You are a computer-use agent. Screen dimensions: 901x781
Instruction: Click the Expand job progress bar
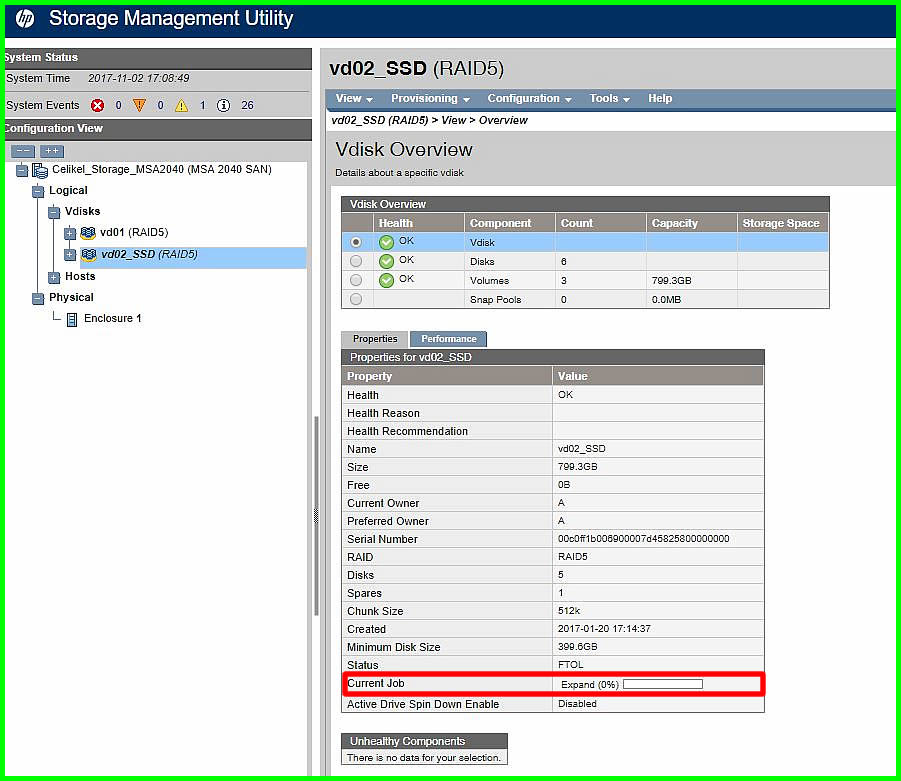[662, 685]
